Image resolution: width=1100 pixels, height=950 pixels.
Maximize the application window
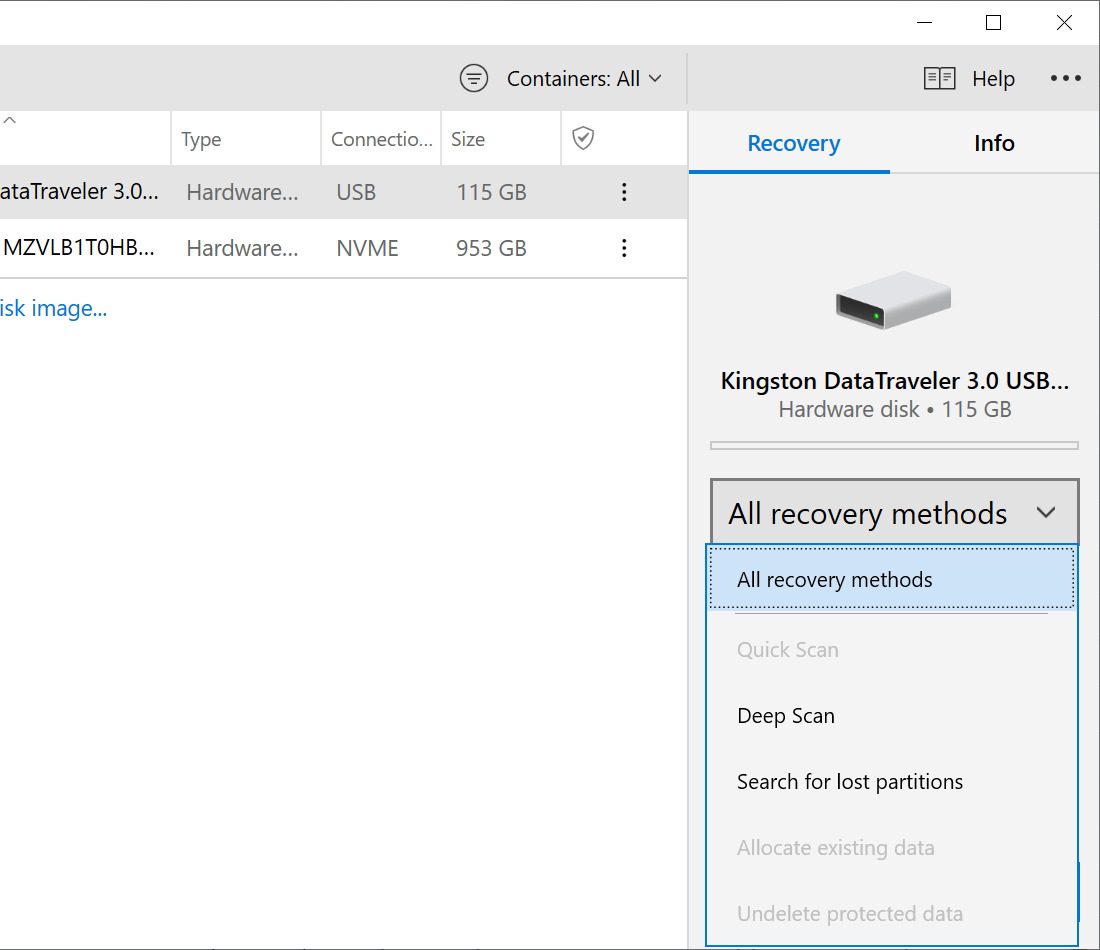pyautogui.click(x=993, y=22)
